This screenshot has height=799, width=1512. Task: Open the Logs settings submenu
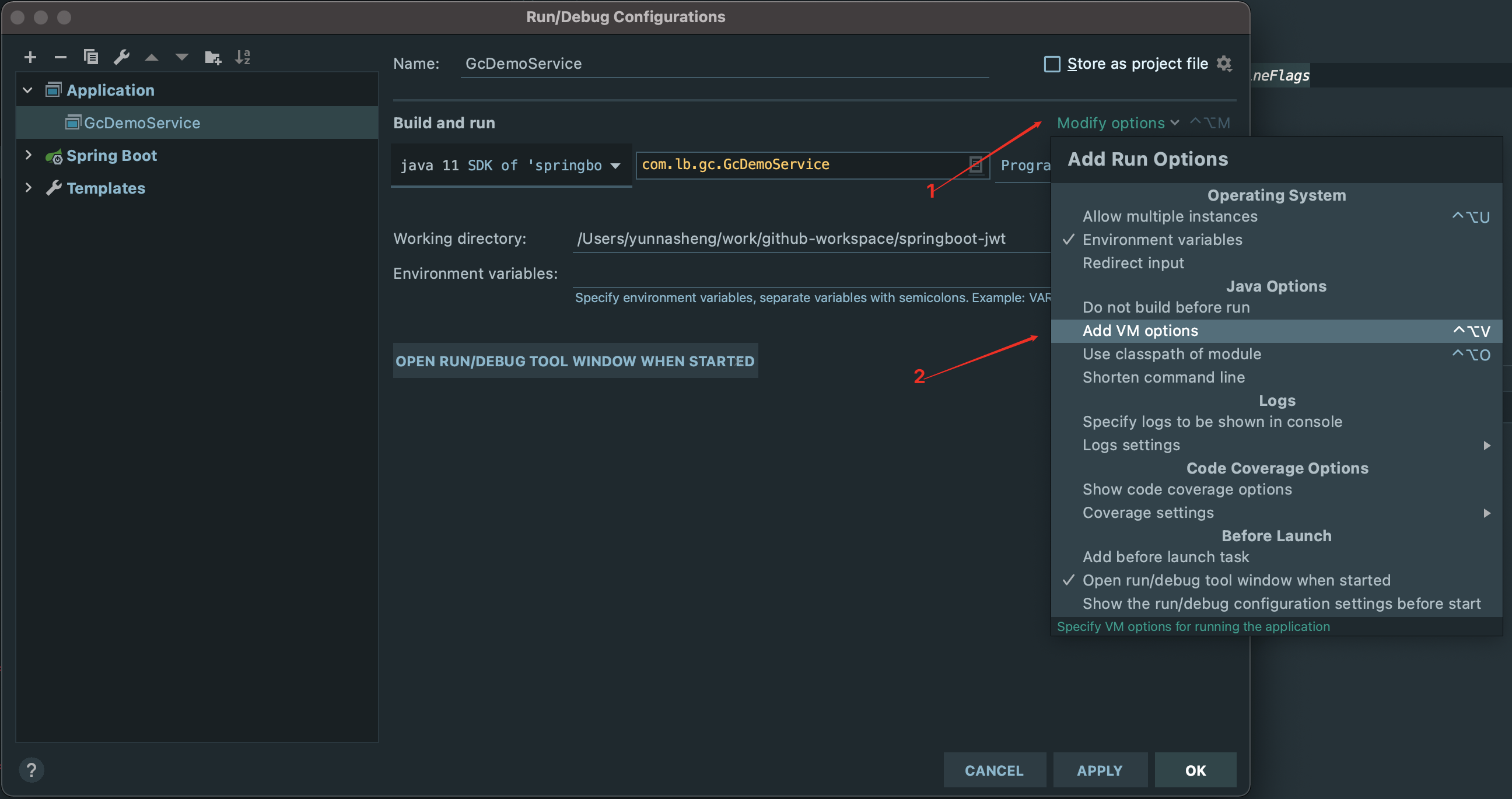1131,444
